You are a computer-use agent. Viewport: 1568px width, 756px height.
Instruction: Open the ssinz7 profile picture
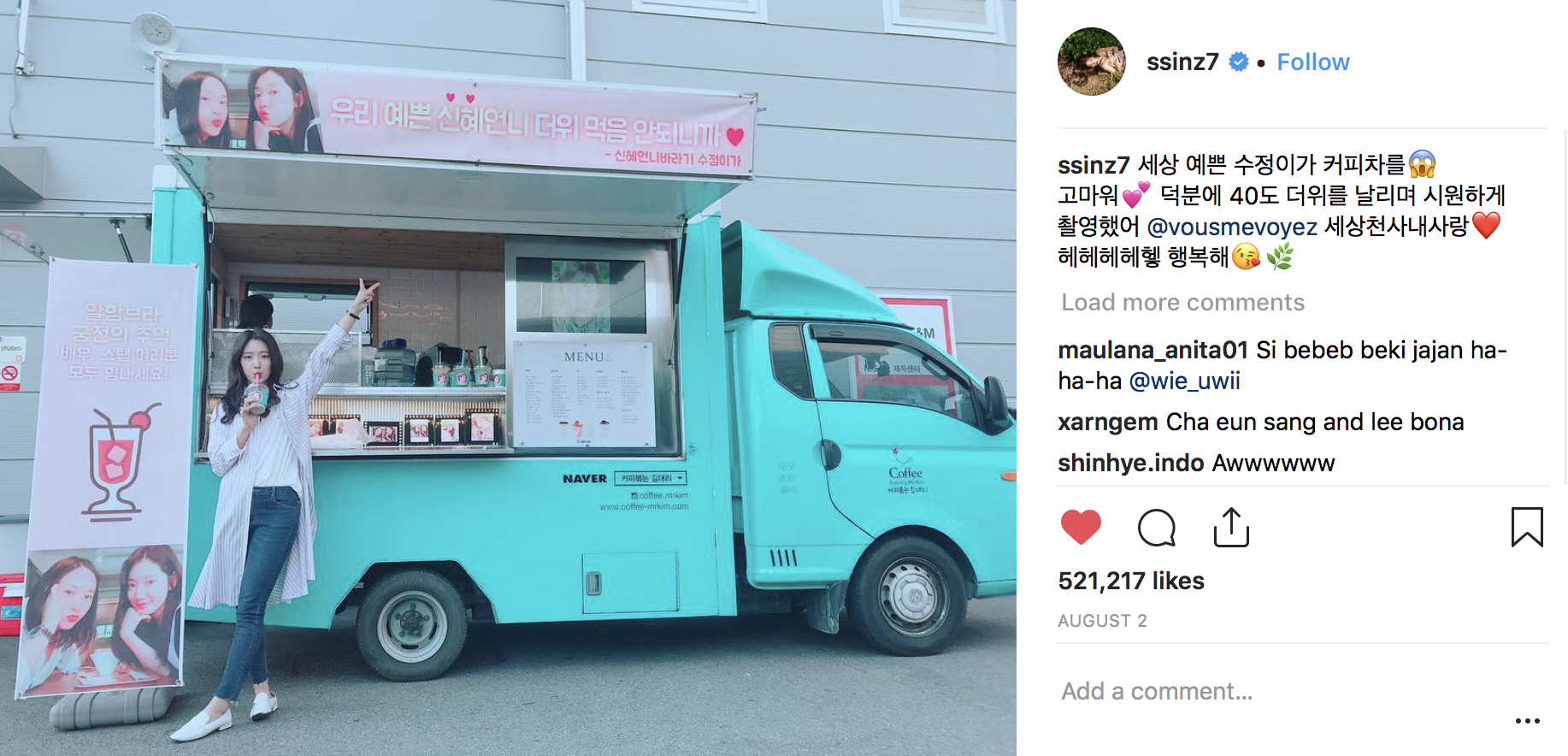[1092, 62]
